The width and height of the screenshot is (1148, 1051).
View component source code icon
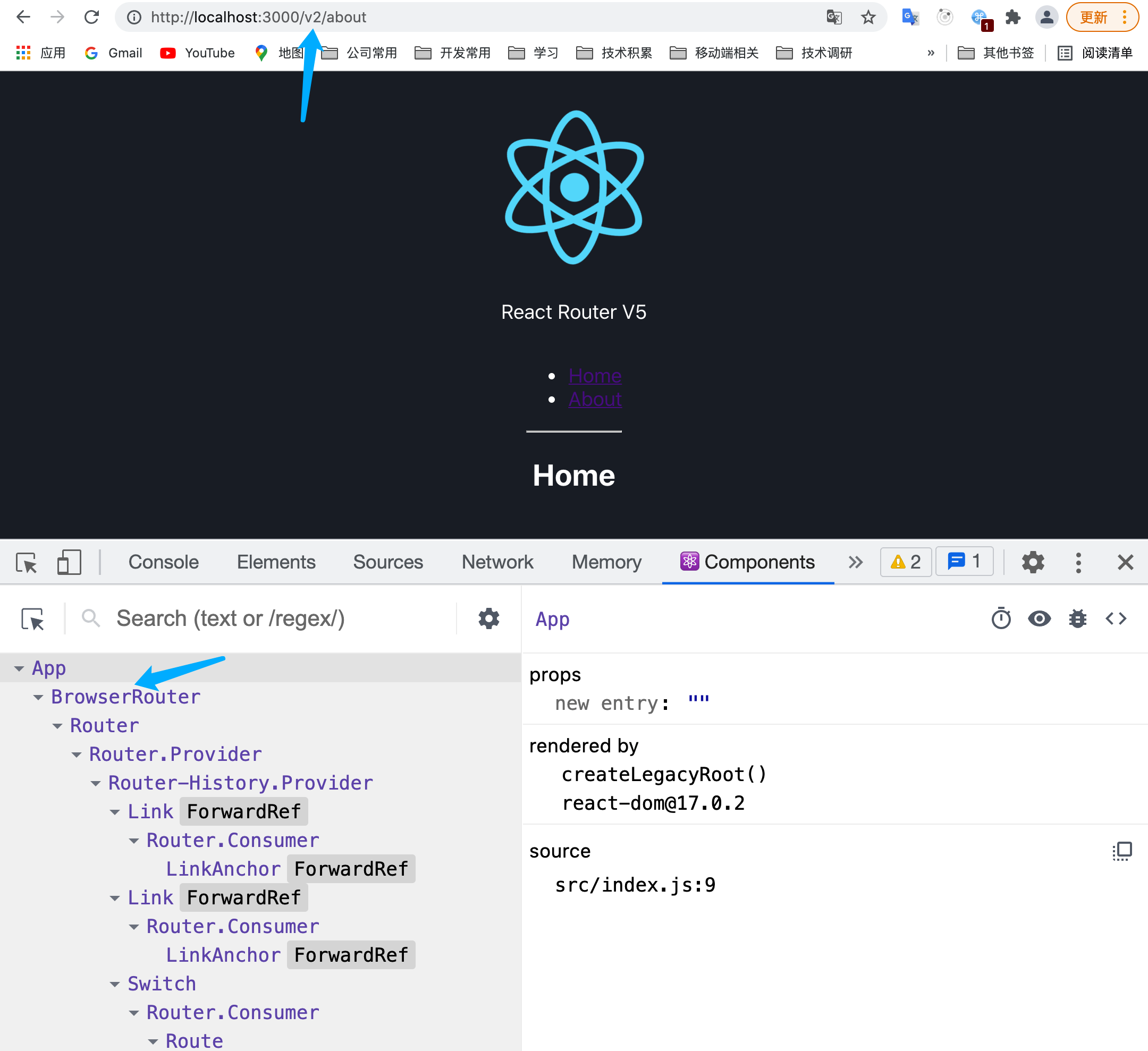pyautogui.click(x=1116, y=618)
